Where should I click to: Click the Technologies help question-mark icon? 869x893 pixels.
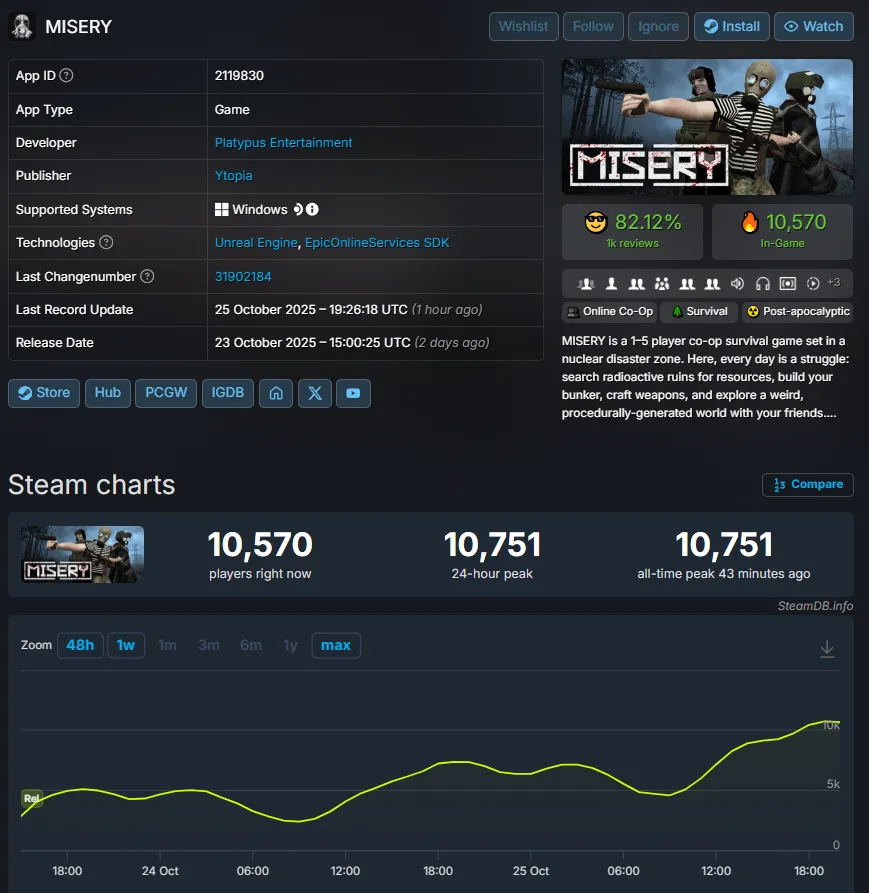pos(106,242)
